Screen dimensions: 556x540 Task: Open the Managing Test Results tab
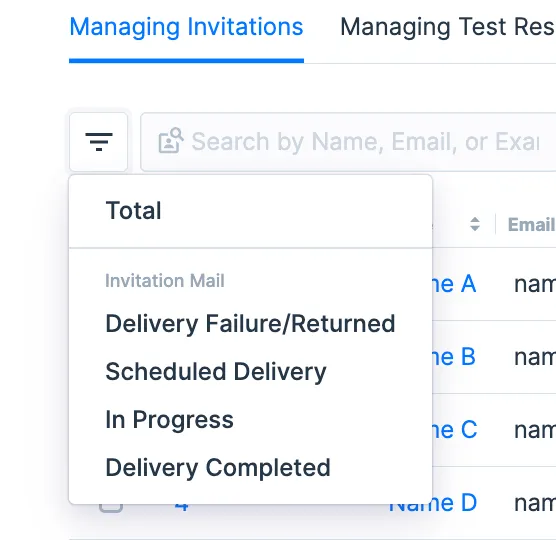click(448, 27)
